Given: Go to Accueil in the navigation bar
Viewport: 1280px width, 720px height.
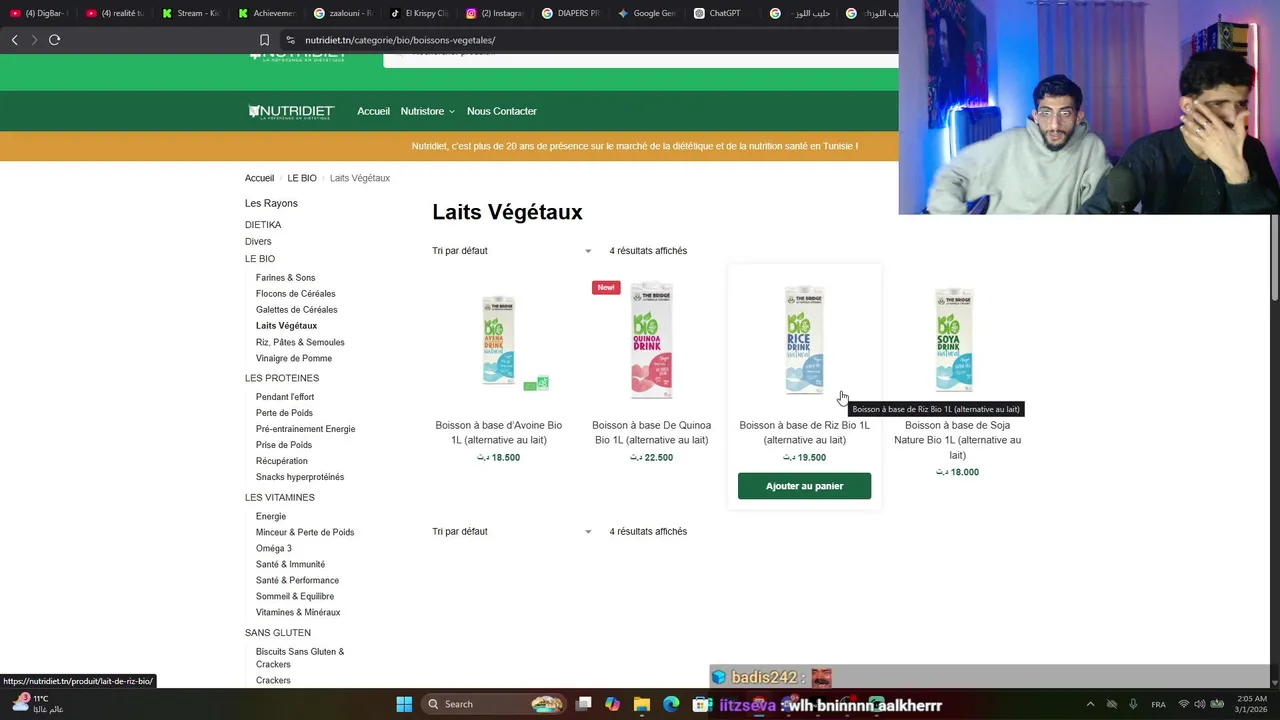Looking at the screenshot, I should (373, 111).
